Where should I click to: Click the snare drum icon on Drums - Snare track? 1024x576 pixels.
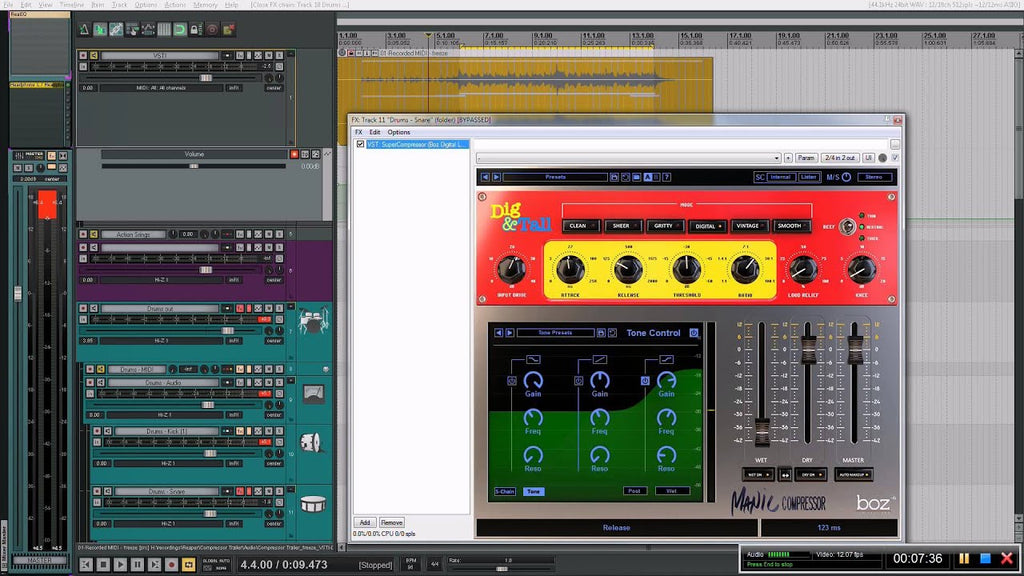(313, 504)
